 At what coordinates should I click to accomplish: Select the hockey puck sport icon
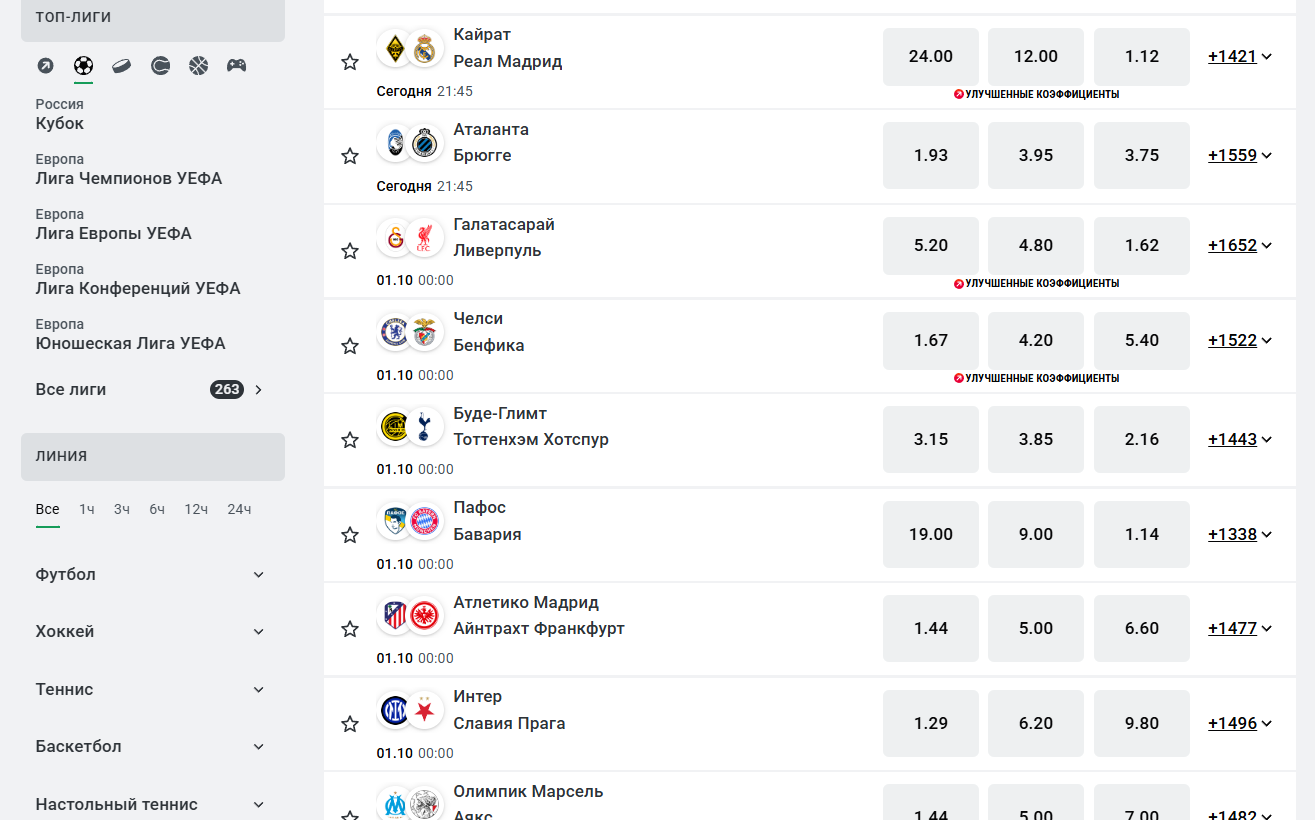(x=121, y=66)
